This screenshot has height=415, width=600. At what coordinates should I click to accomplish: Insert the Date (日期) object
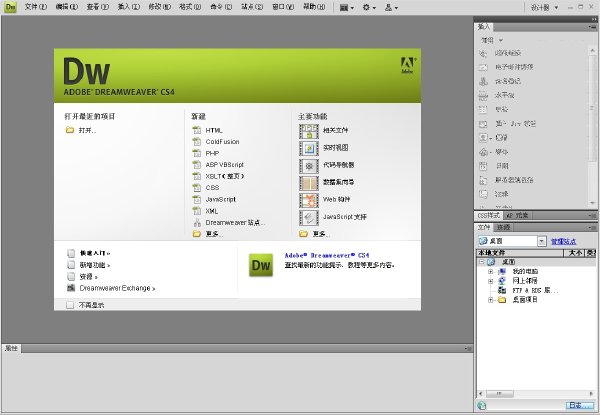click(494, 166)
